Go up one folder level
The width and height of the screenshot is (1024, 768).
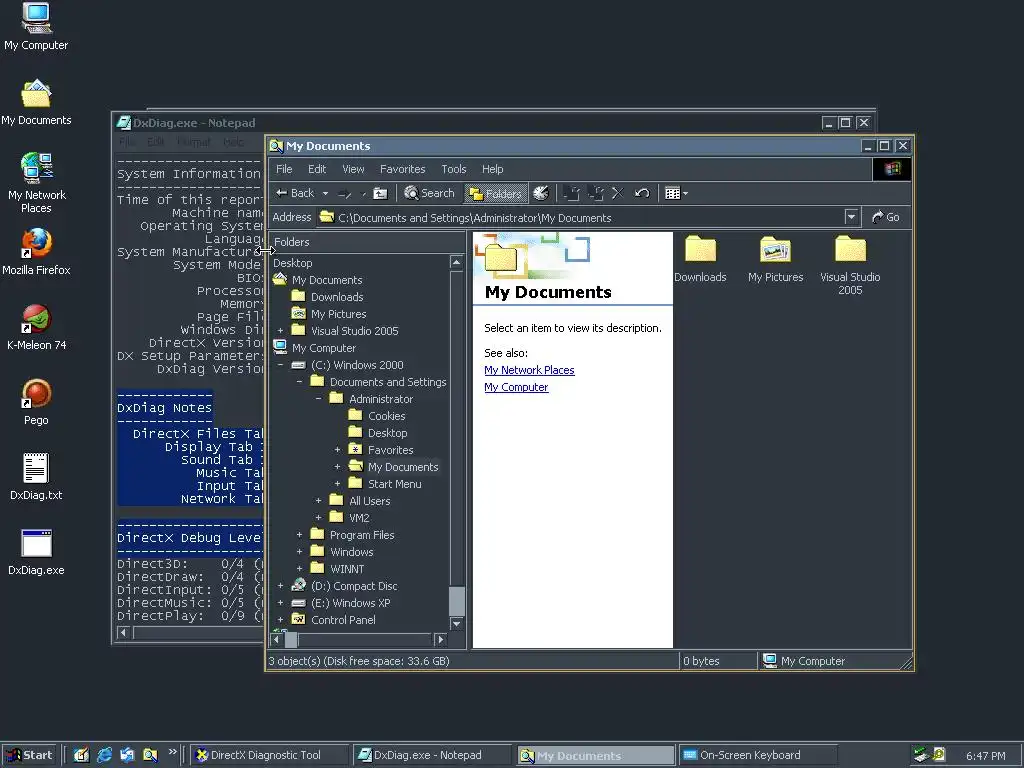[380, 193]
